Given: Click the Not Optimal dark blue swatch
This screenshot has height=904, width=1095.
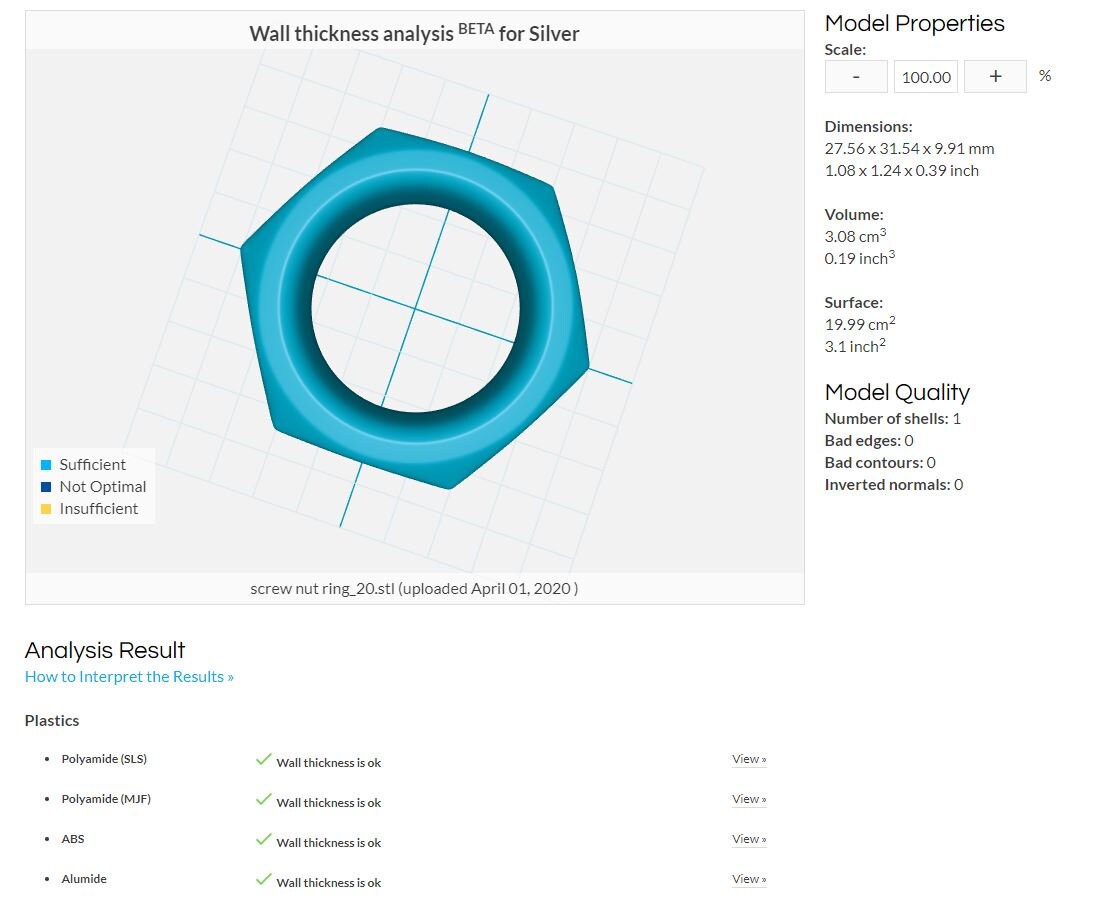Looking at the screenshot, I should (46, 487).
